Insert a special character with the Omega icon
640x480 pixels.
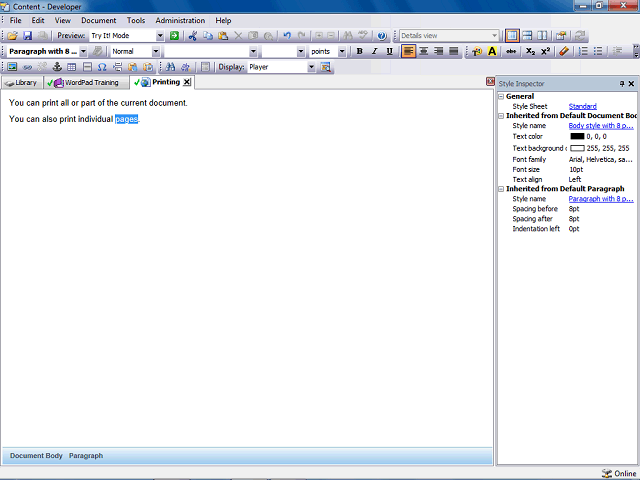point(102,67)
